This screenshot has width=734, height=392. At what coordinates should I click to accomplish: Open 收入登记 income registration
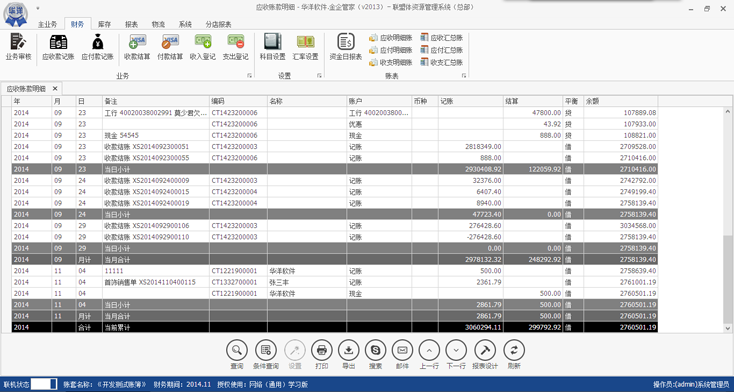point(203,47)
